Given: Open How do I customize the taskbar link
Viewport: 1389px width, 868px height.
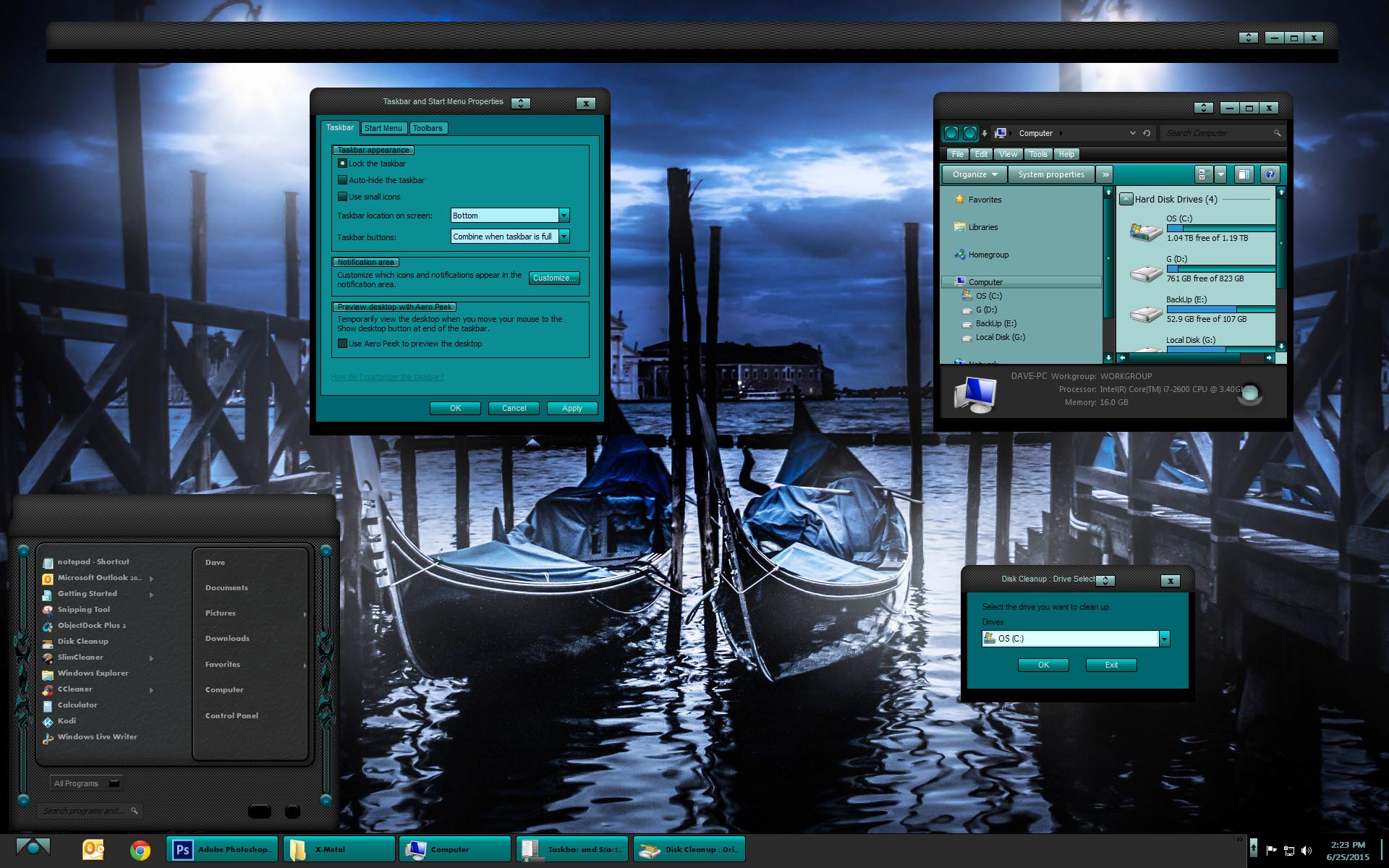Looking at the screenshot, I should tap(387, 377).
